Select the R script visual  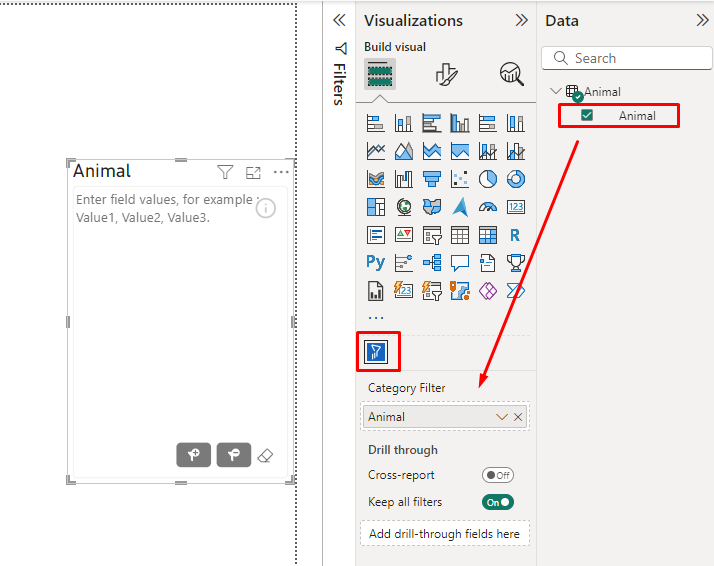516,235
